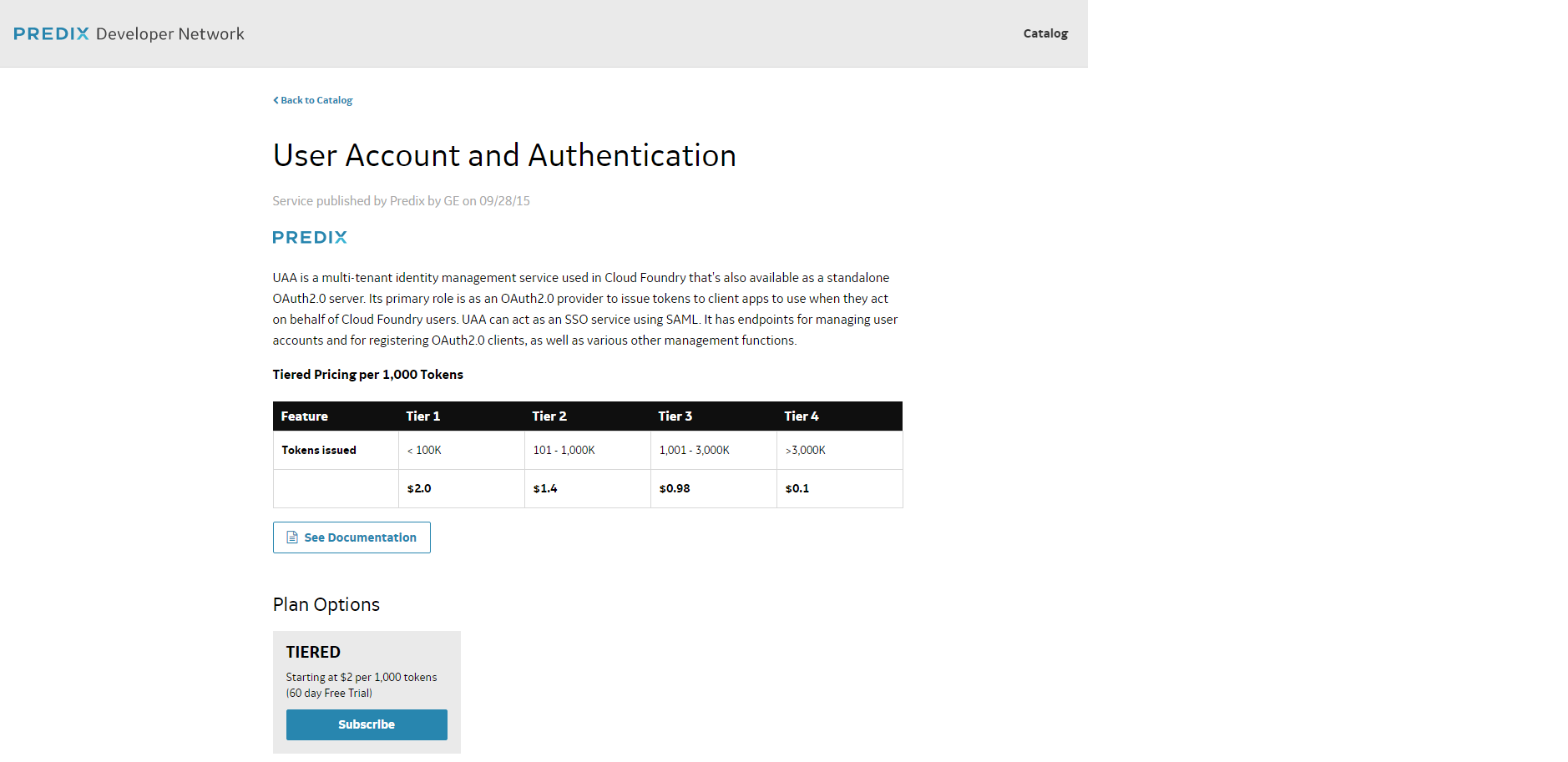Click the document icon in See Documentation
Image resolution: width=1568 pixels, height=762 pixels.
click(292, 537)
